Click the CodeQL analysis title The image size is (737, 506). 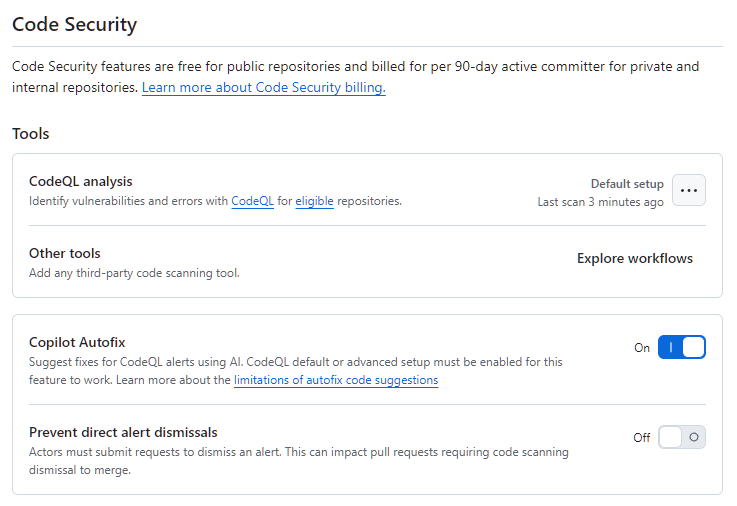click(x=81, y=181)
